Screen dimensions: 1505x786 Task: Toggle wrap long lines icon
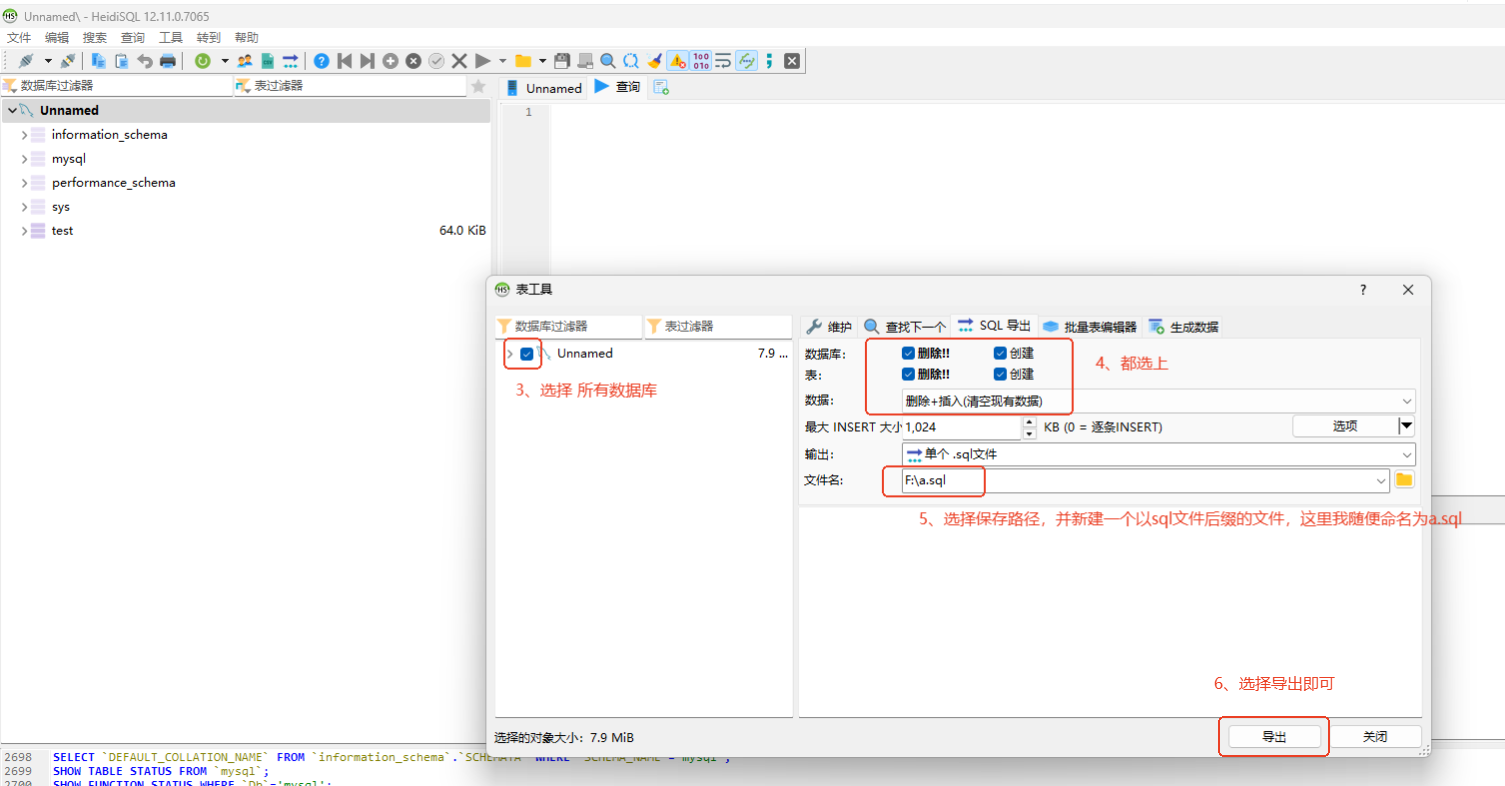click(723, 61)
